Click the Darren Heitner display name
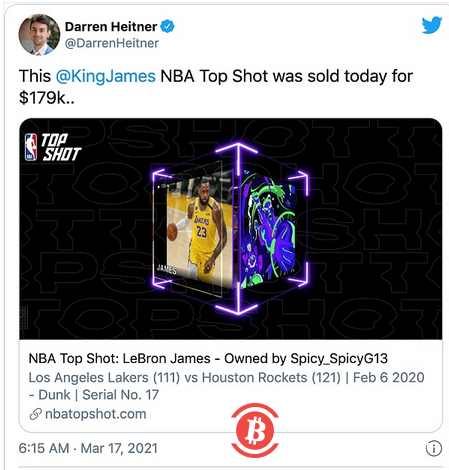This screenshot has width=449, height=470. coord(111,27)
